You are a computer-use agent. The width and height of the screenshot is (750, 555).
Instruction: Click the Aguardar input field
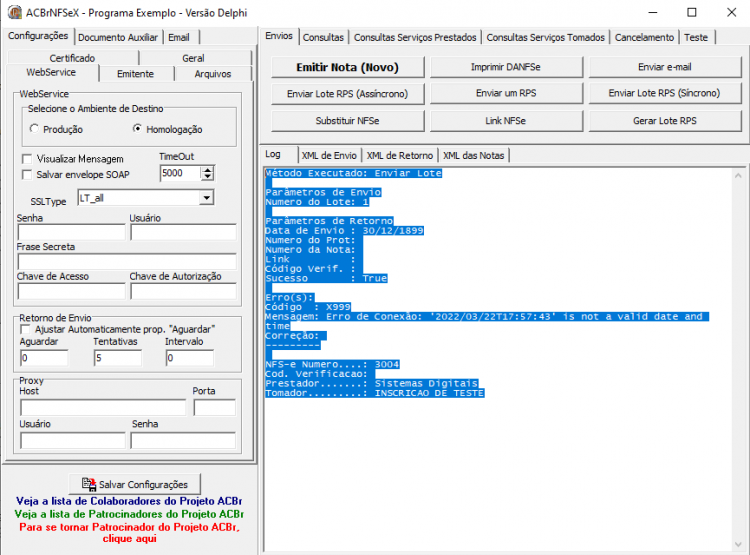pyautogui.click(x=44, y=358)
